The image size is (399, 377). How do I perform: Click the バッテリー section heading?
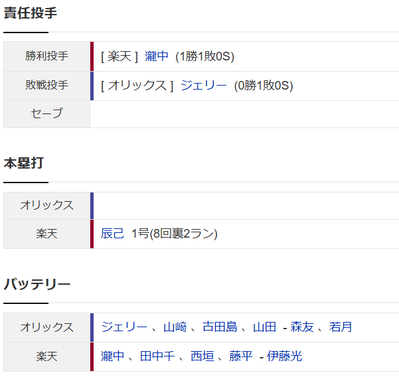coord(37,284)
